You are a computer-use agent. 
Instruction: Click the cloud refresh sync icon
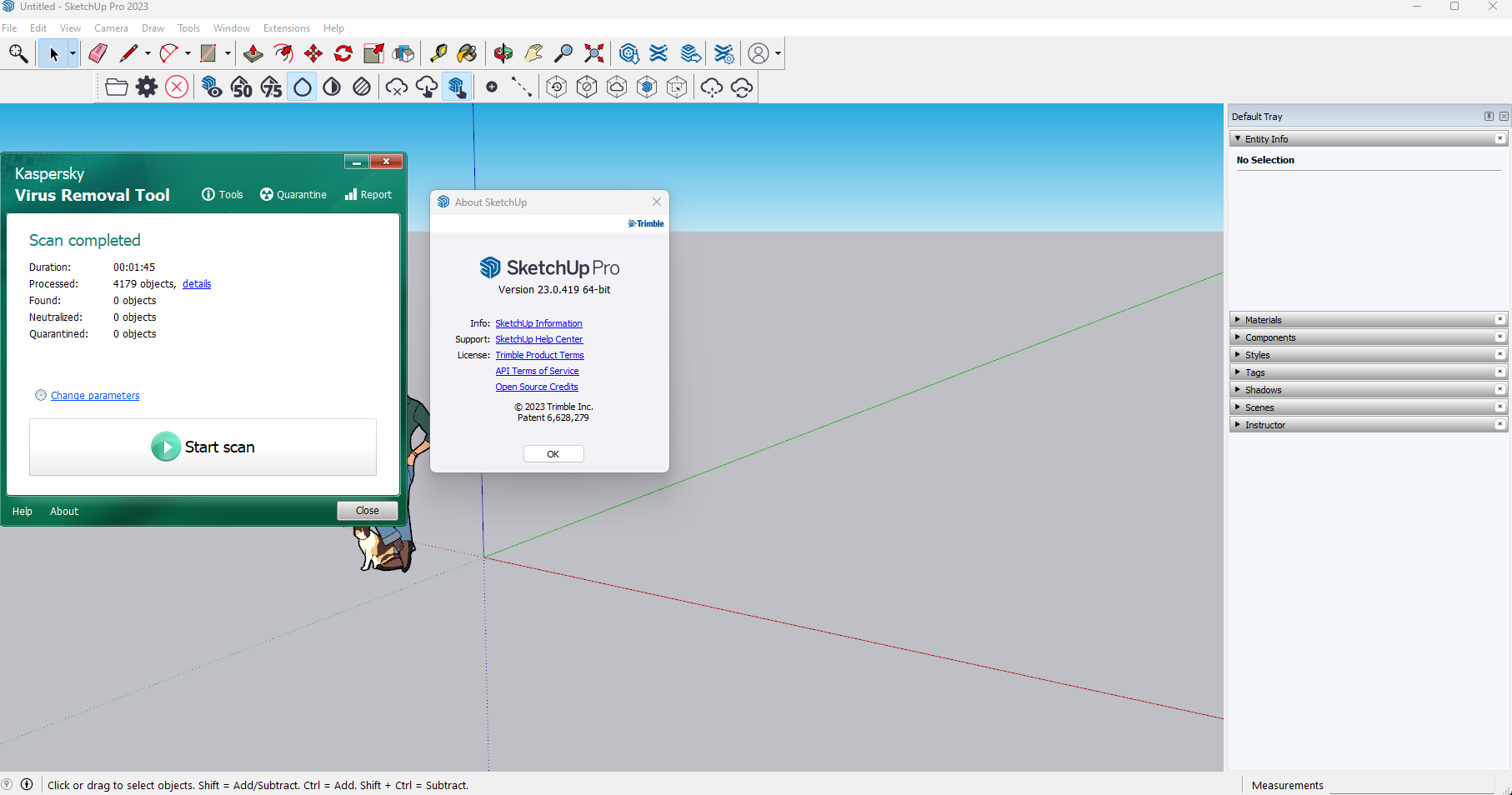pos(742,87)
